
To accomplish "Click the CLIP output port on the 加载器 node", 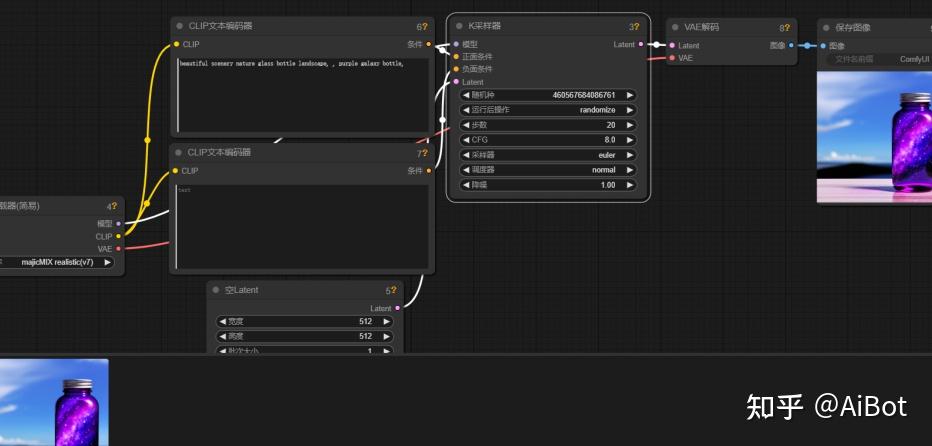I will (118, 236).
